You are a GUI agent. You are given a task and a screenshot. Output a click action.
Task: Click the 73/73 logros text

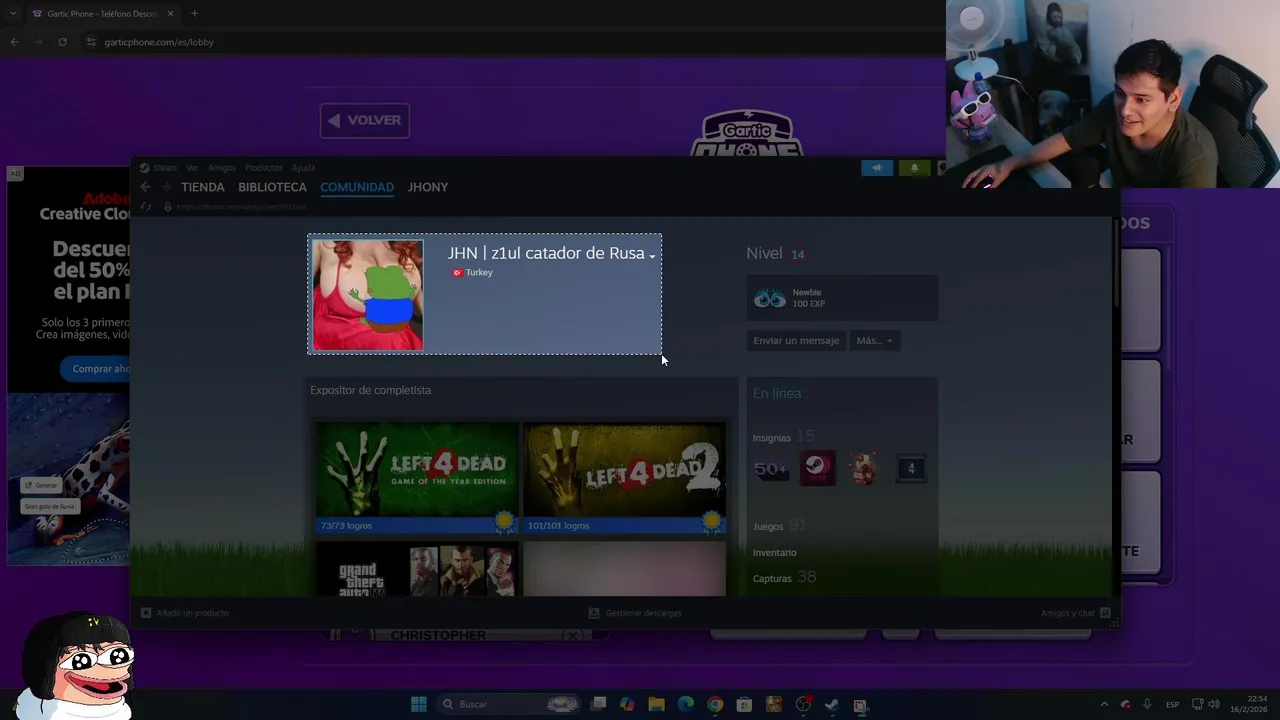point(346,526)
